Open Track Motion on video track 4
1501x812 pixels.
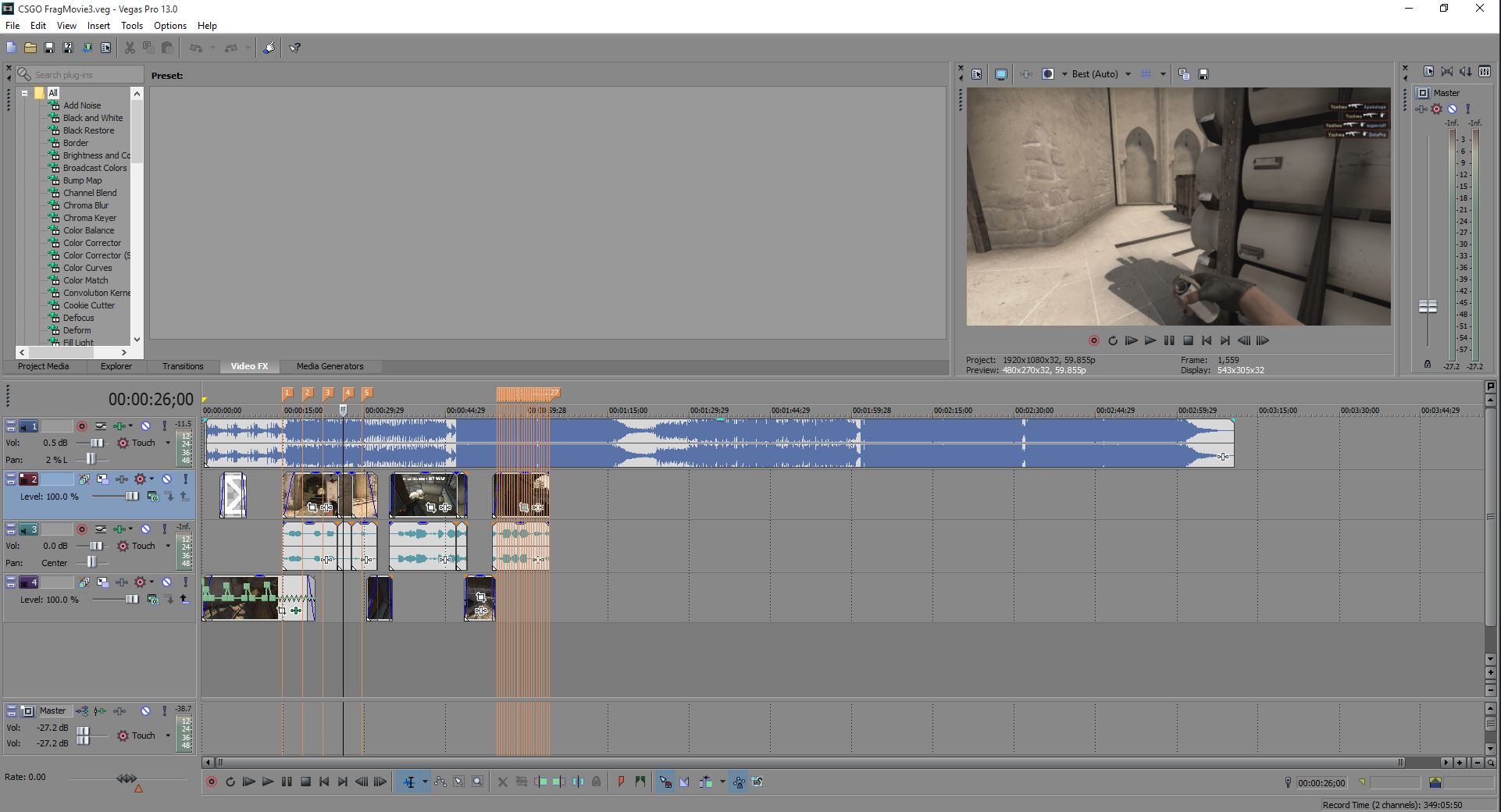point(103,582)
